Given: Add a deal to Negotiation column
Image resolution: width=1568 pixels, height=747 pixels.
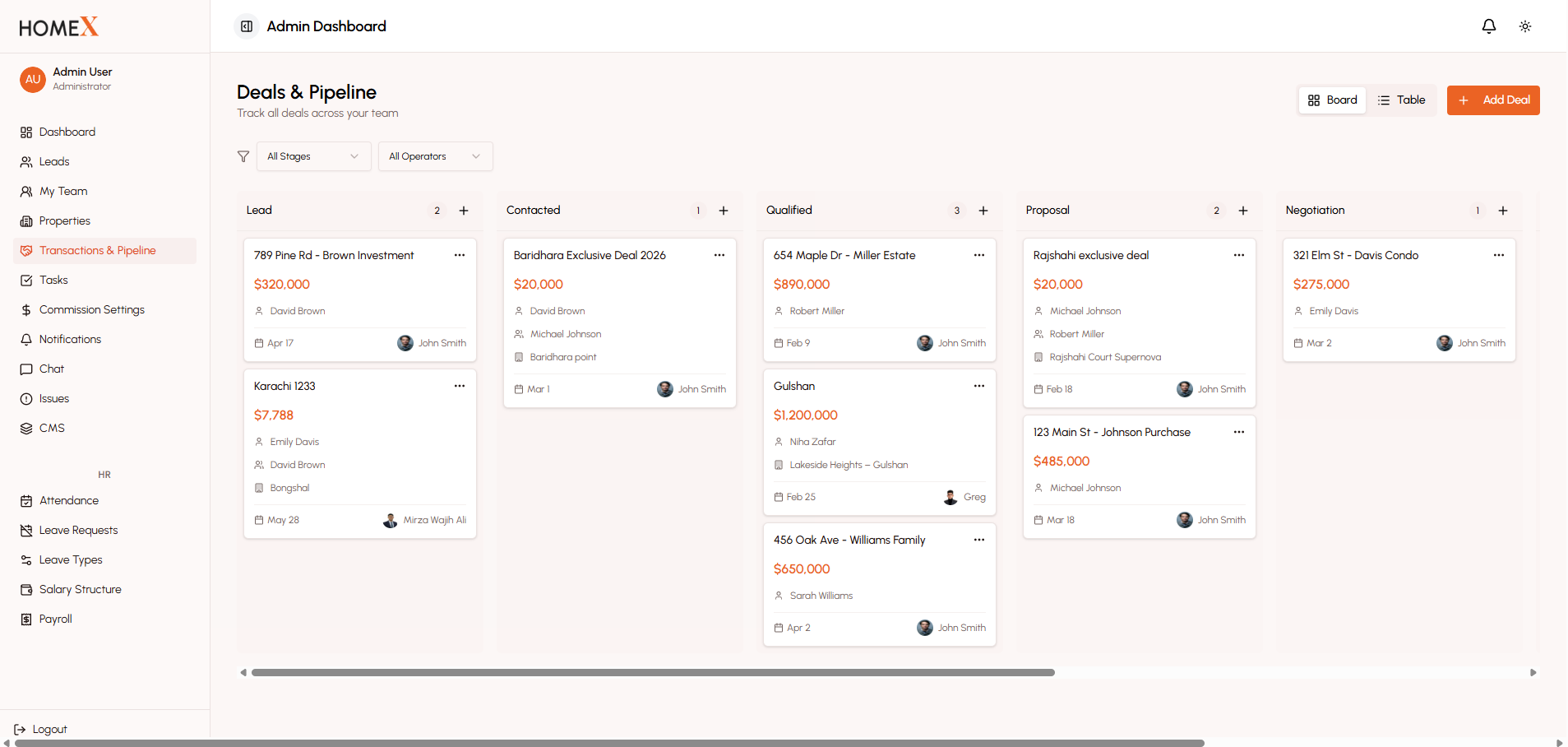Looking at the screenshot, I should coord(1502,211).
